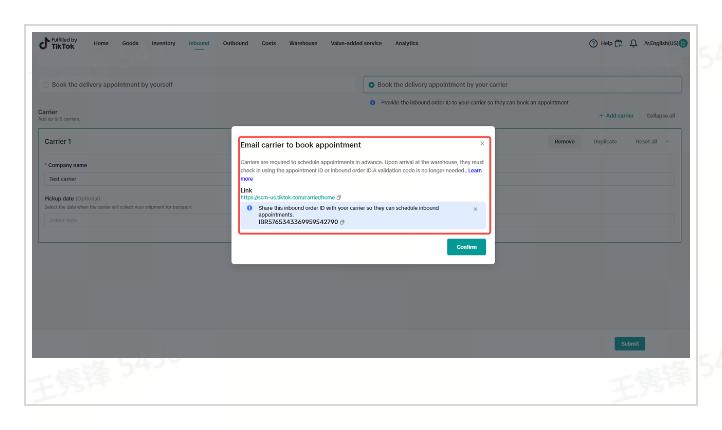Screen dimensions: 722x430
Task: Click the 'Email carrier to book appointment' title
Action: click(x=301, y=145)
